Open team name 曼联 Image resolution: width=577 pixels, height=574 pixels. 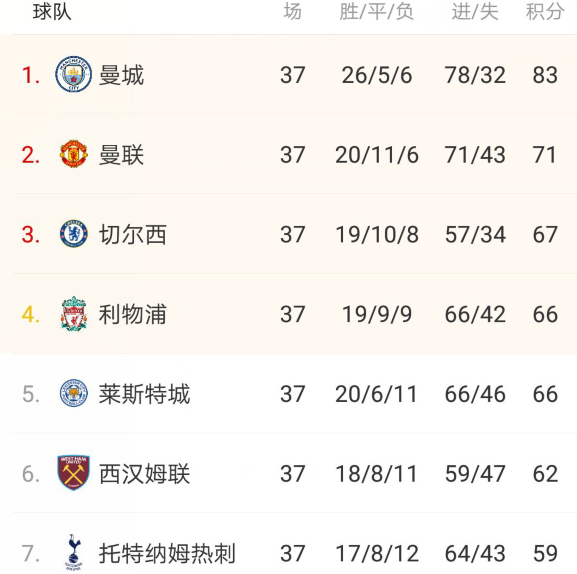(x=121, y=155)
